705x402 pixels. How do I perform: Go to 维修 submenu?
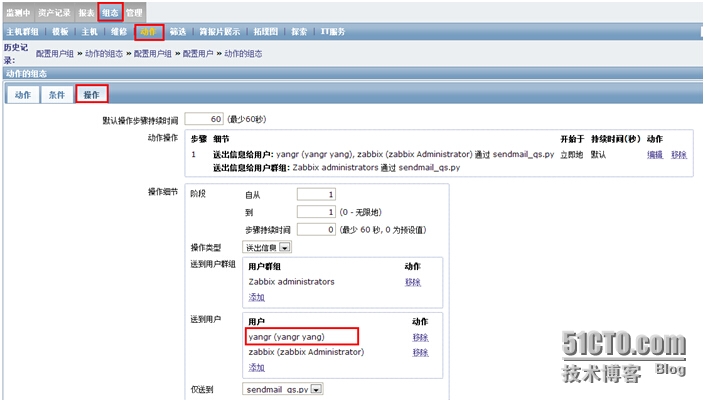coord(119,31)
